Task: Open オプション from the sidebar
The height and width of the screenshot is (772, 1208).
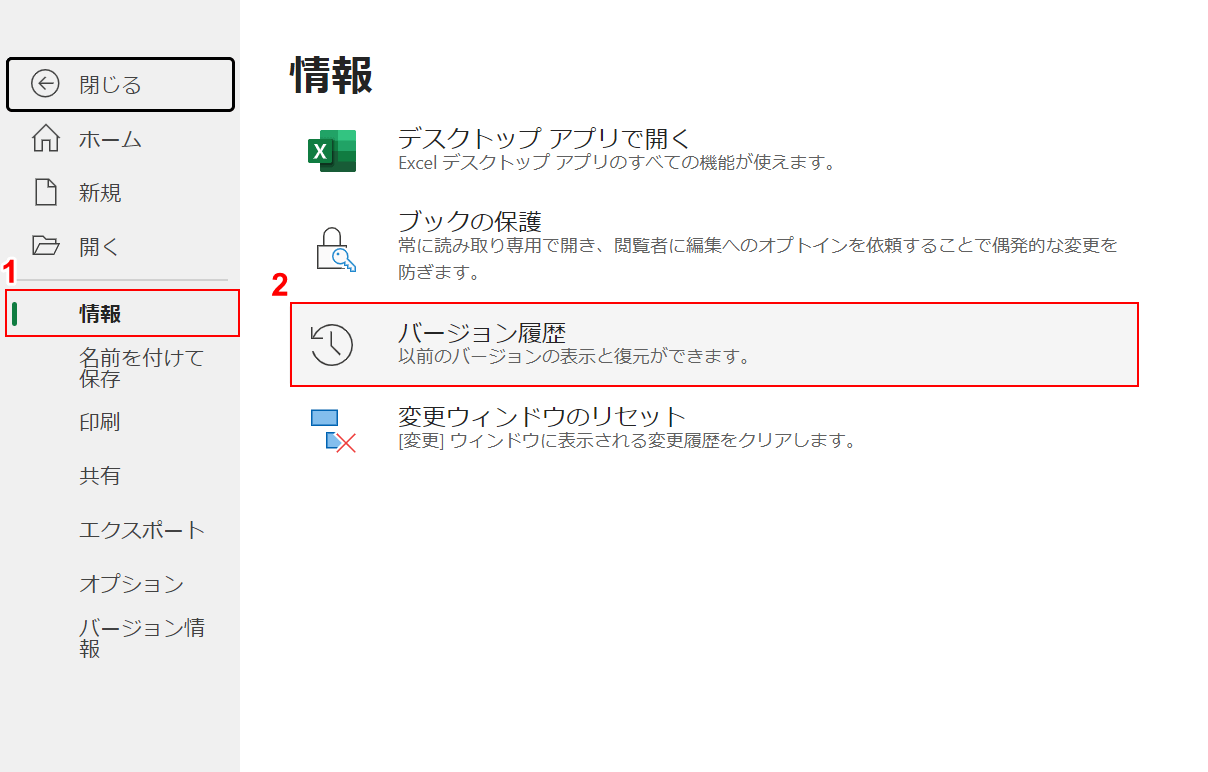Action: point(132,584)
